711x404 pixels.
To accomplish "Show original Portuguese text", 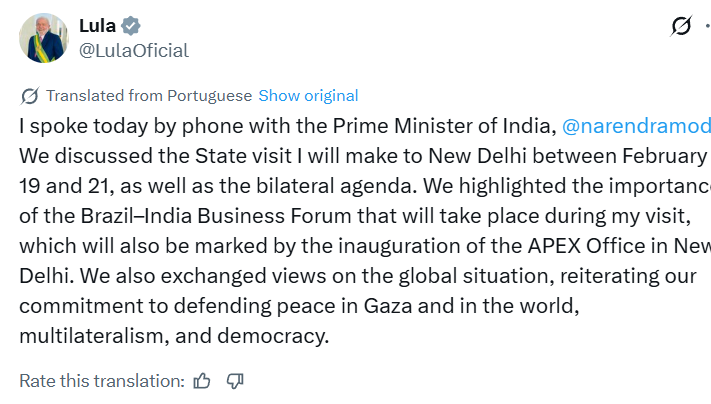I will (308, 96).
